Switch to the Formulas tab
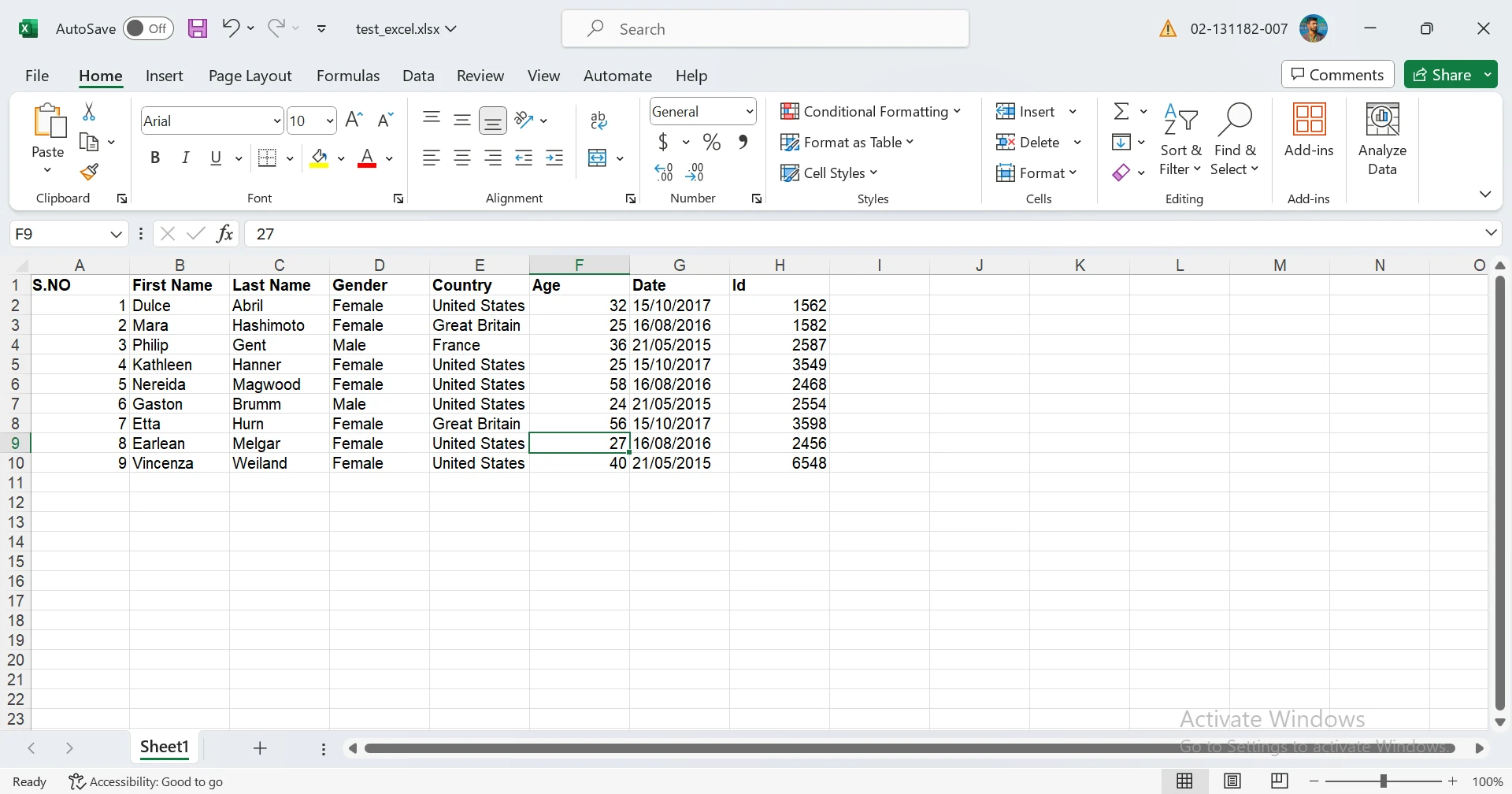Viewport: 1512px width, 794px height. coord(347,76)
